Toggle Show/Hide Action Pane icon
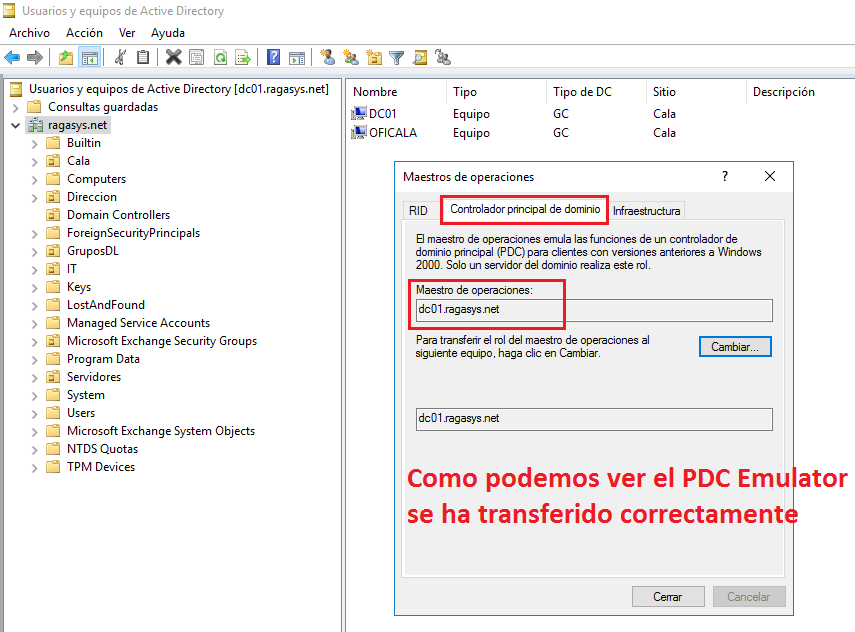 [x=297, y=57]
